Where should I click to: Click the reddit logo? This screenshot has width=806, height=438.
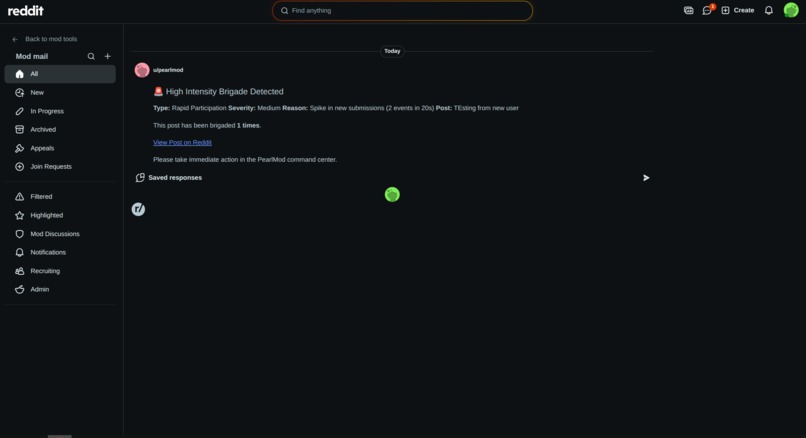26,11
